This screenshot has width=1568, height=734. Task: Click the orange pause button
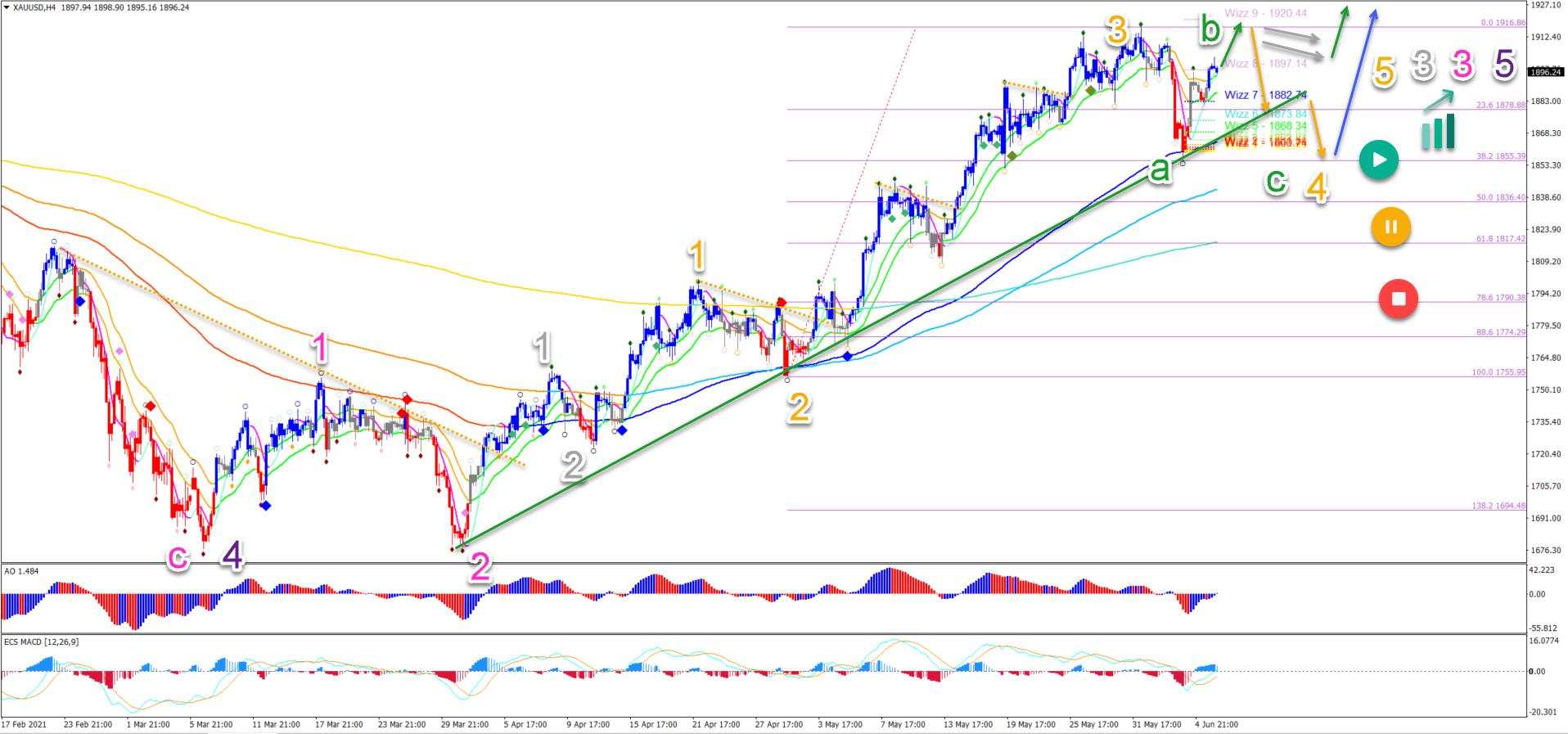[1390, 227]
